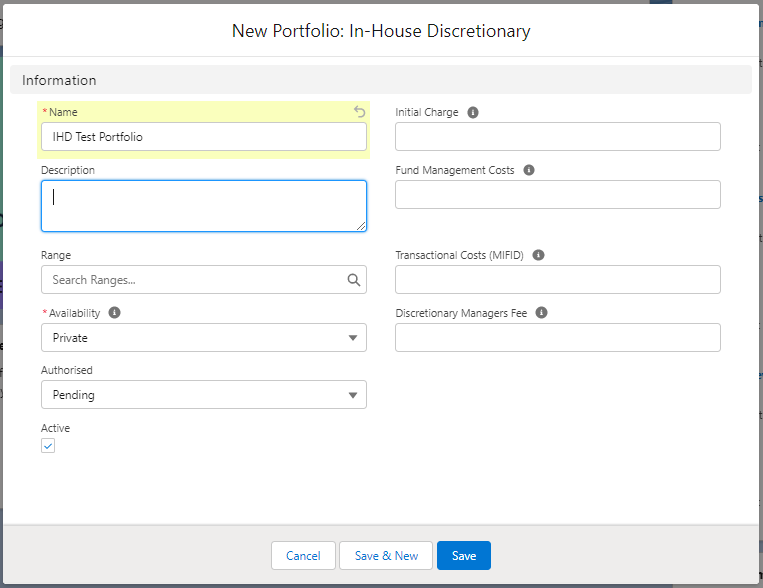Open the Authorised dropdown
The height and width of the screenshot is (588, 763).
(204, 395)
